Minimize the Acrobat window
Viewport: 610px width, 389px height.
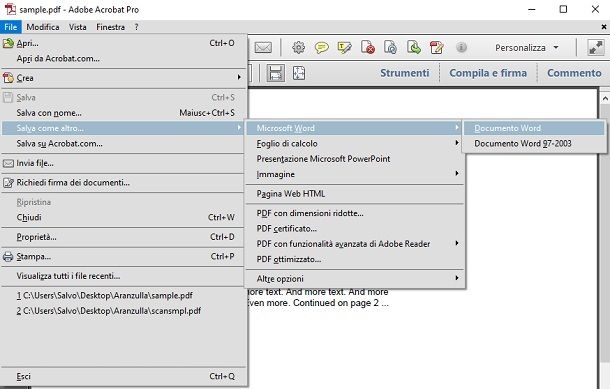coord(532,9)
